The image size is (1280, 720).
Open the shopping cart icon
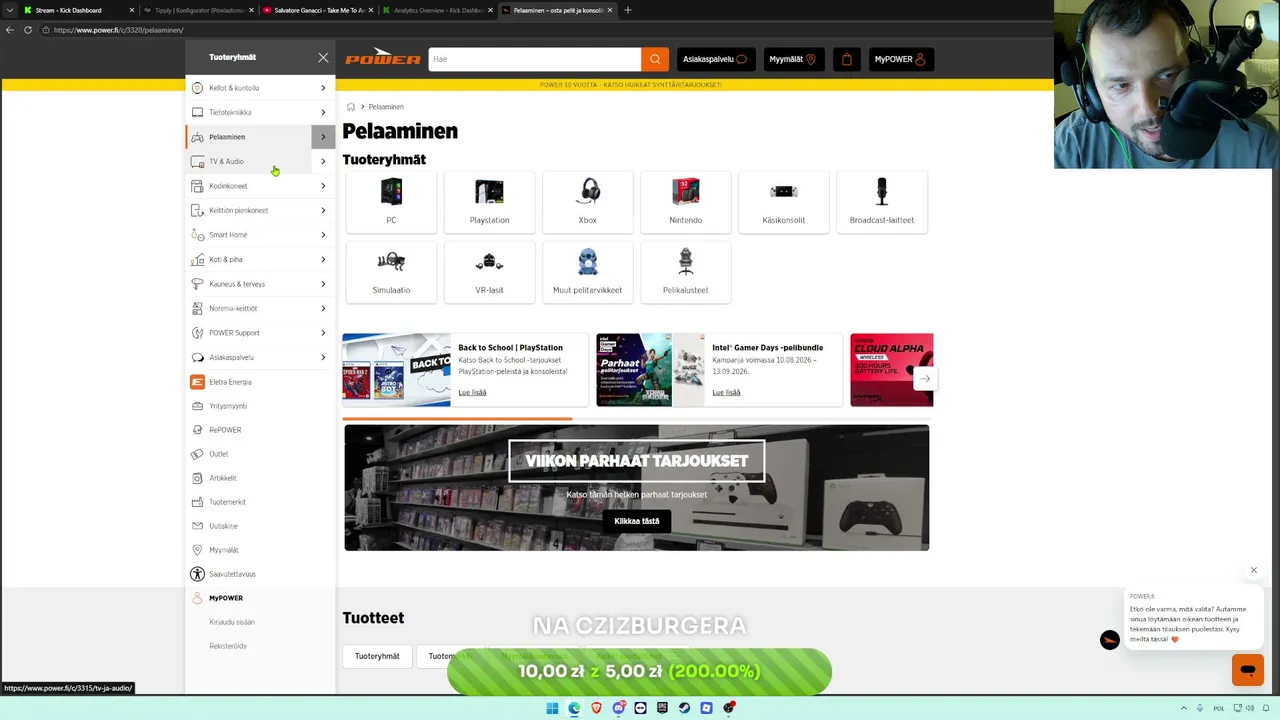[846, 59]
